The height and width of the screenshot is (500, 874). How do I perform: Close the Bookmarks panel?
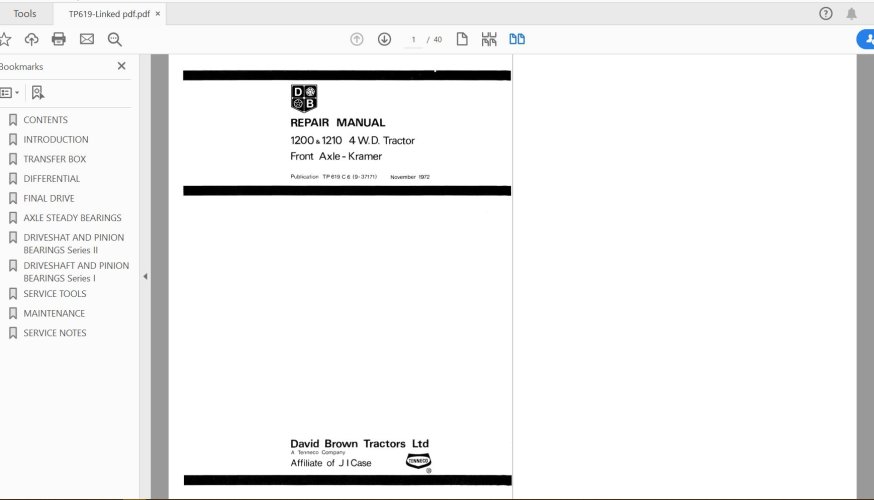(122, 66)
